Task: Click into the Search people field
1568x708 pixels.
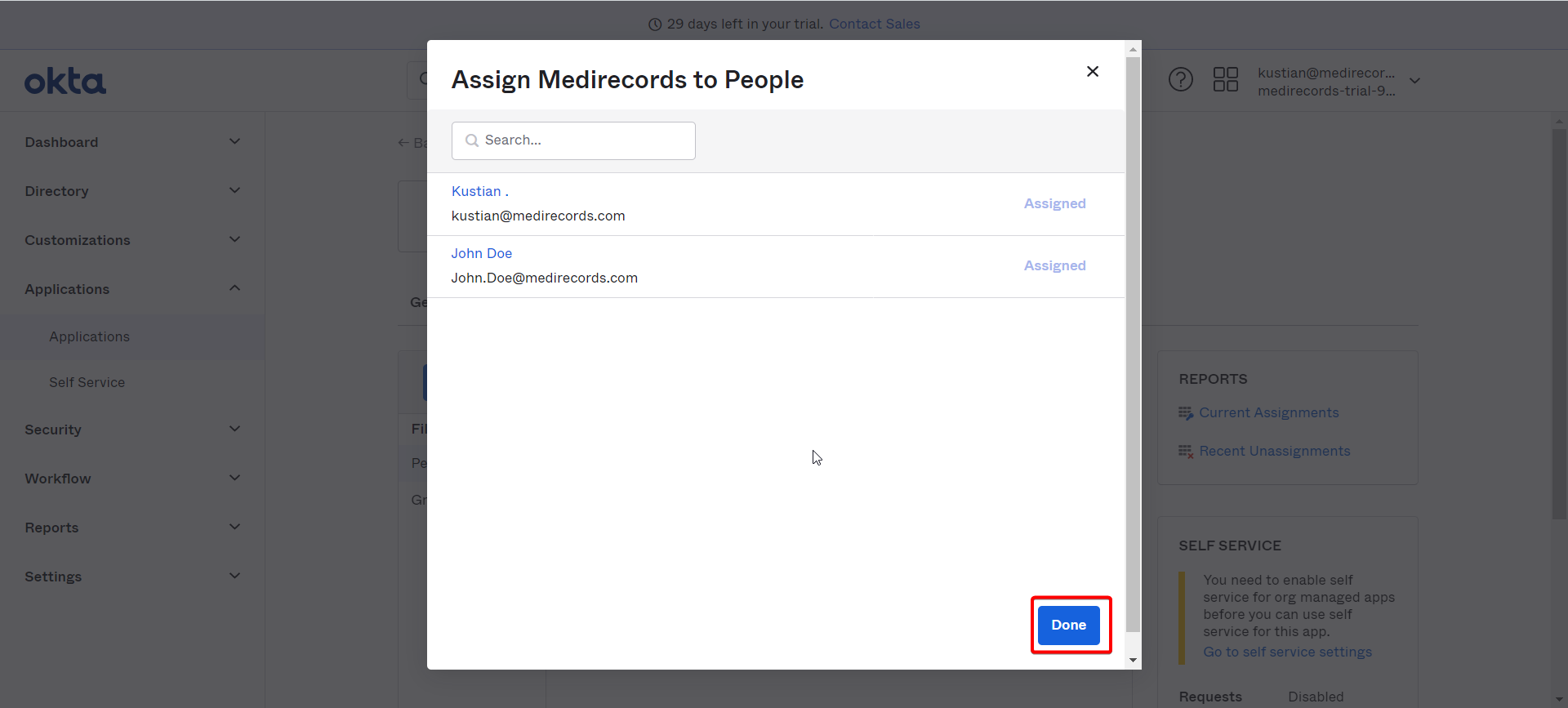Action: [573, 140]
